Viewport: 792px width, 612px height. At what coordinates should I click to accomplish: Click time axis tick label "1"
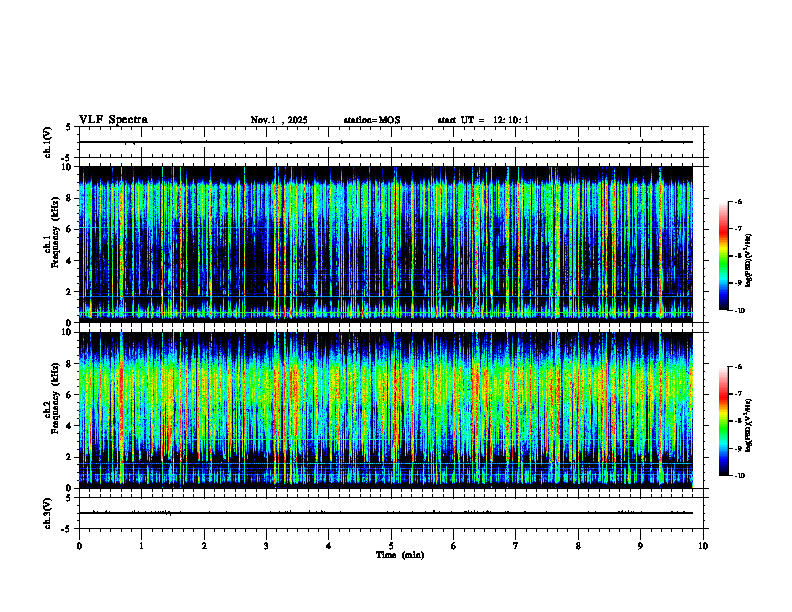point(141,546)
